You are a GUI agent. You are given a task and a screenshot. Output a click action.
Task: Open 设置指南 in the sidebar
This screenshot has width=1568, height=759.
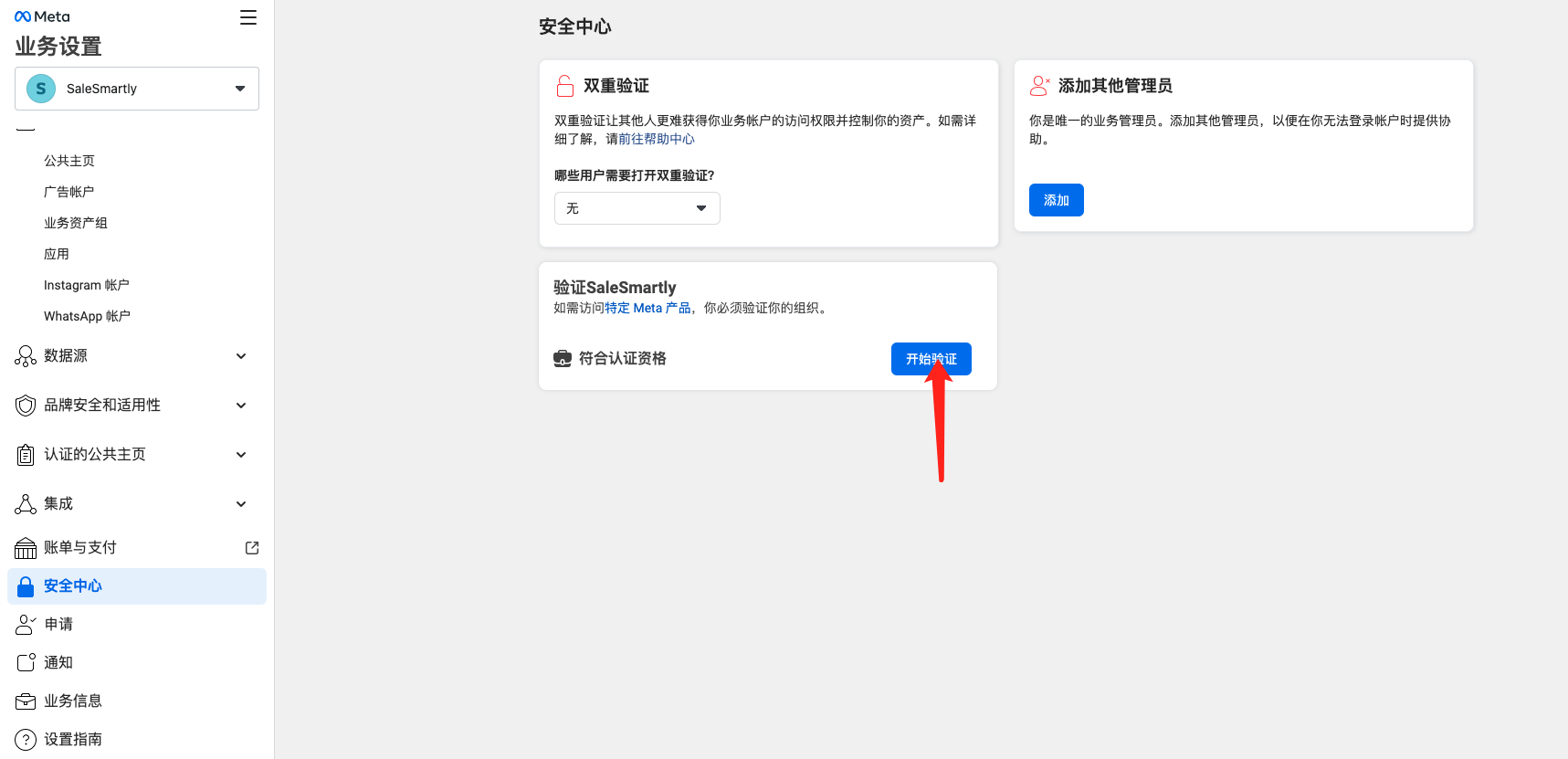click(x=73, y=740)
